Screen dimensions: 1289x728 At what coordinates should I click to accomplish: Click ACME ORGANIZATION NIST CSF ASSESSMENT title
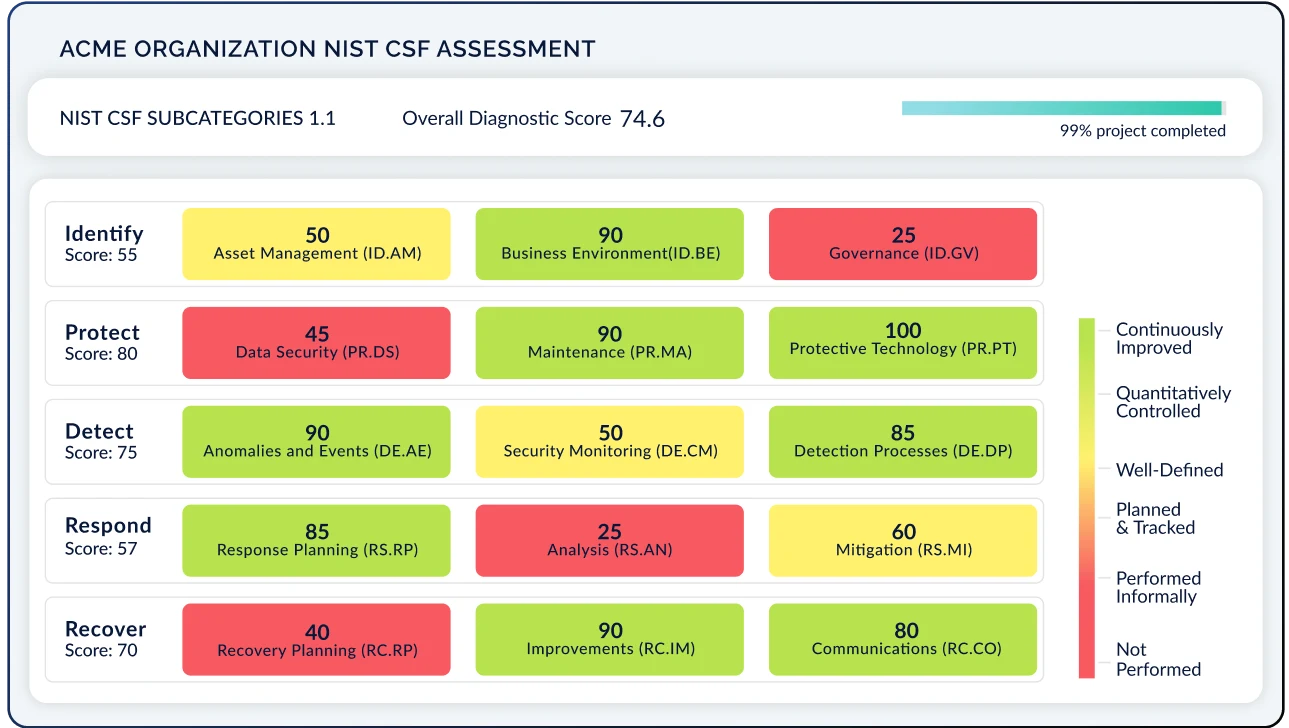pos(327,48)
